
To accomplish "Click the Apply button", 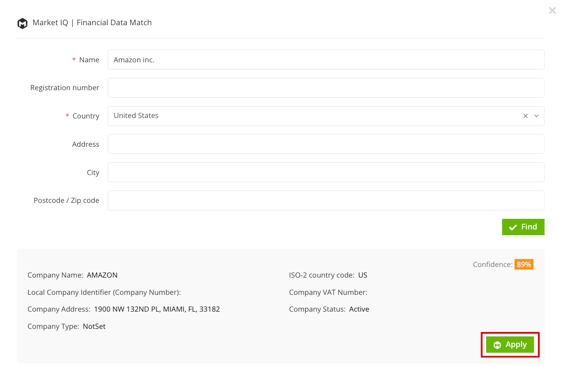I will (x=510, y=345).
